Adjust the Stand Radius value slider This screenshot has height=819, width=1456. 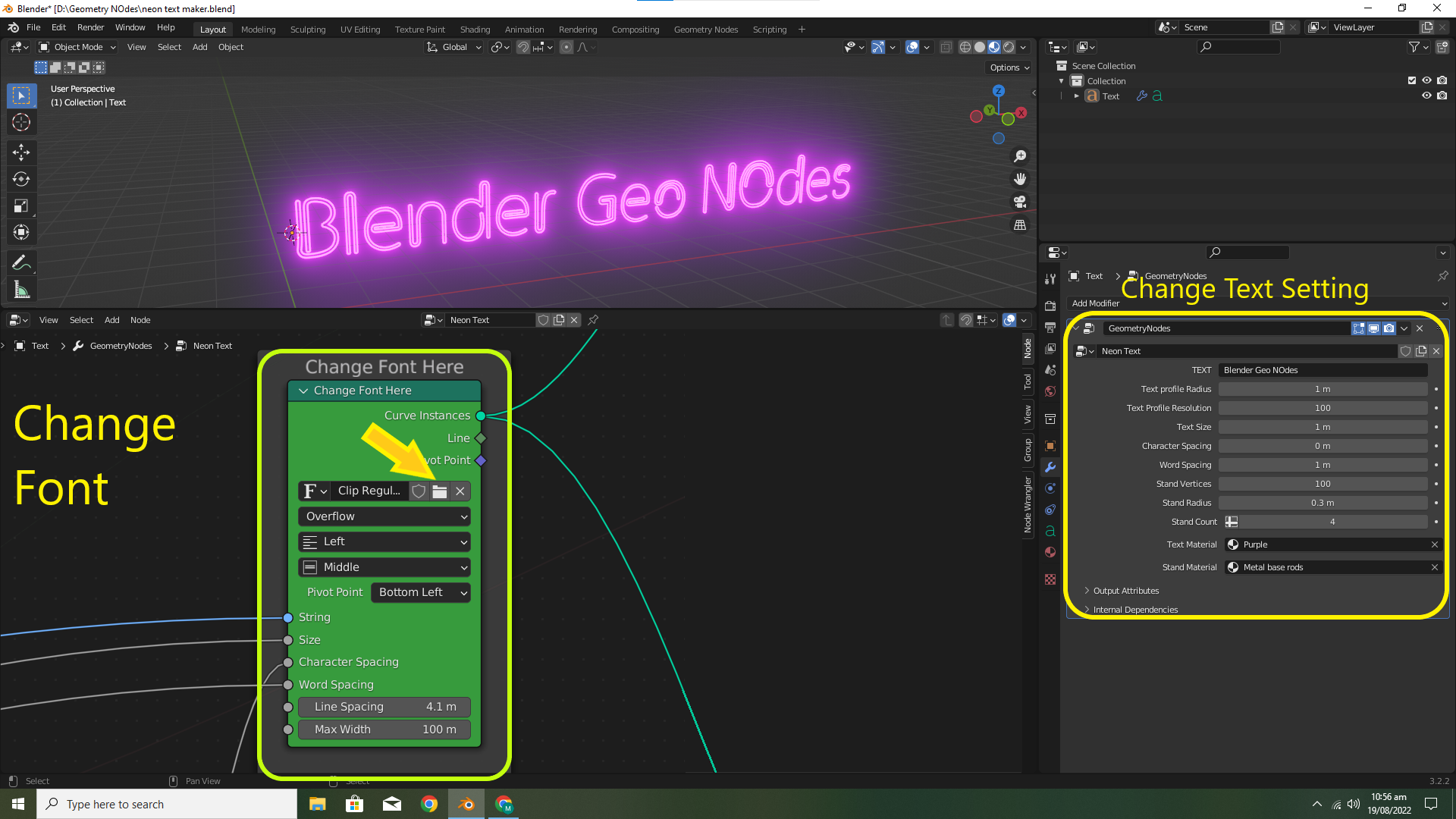tap(1323, 503)
